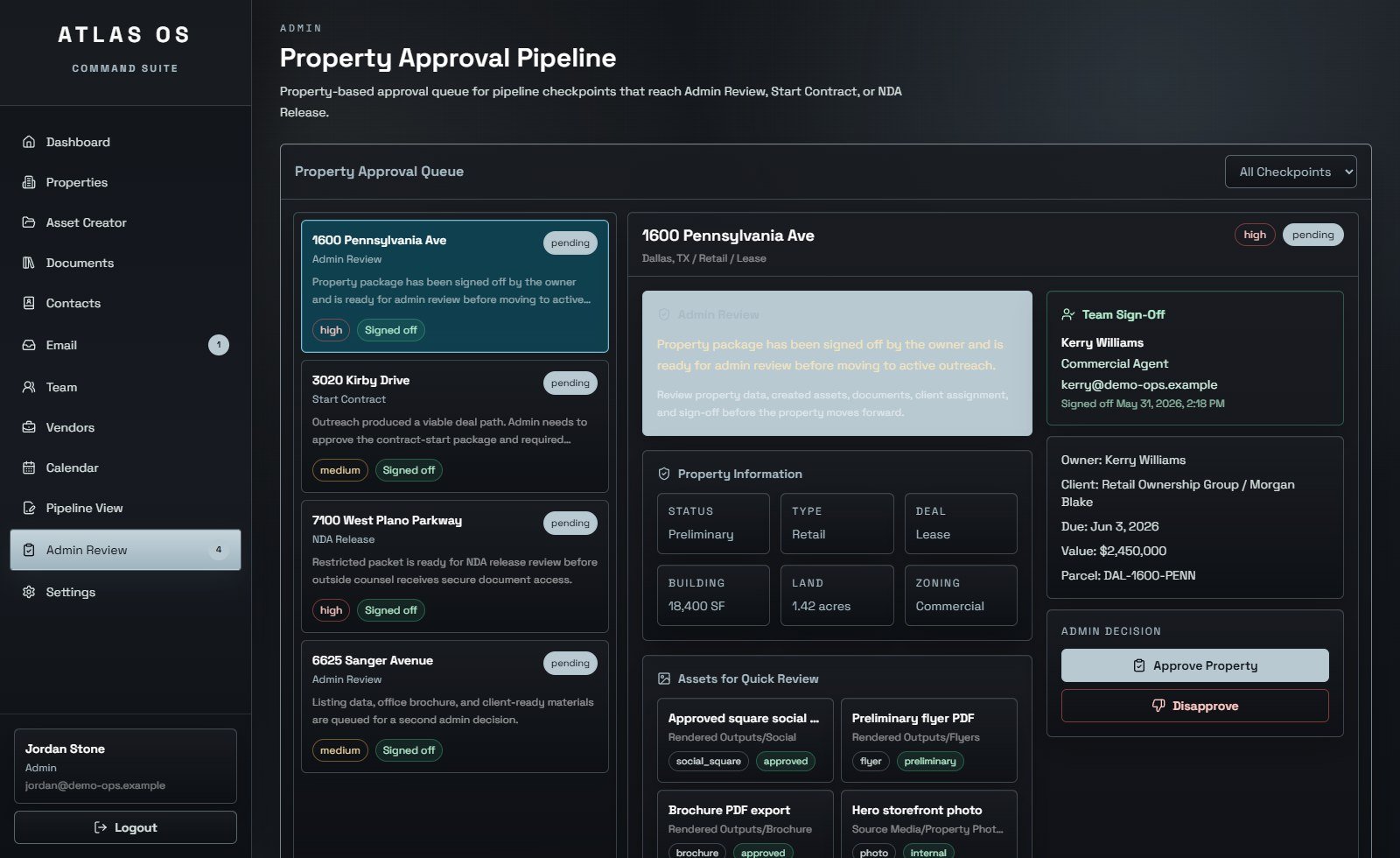Select the 1600 Pennsylvania Ave queue card
The height and width of the screenshot is (858, 1400).
(x=454, y=286)
